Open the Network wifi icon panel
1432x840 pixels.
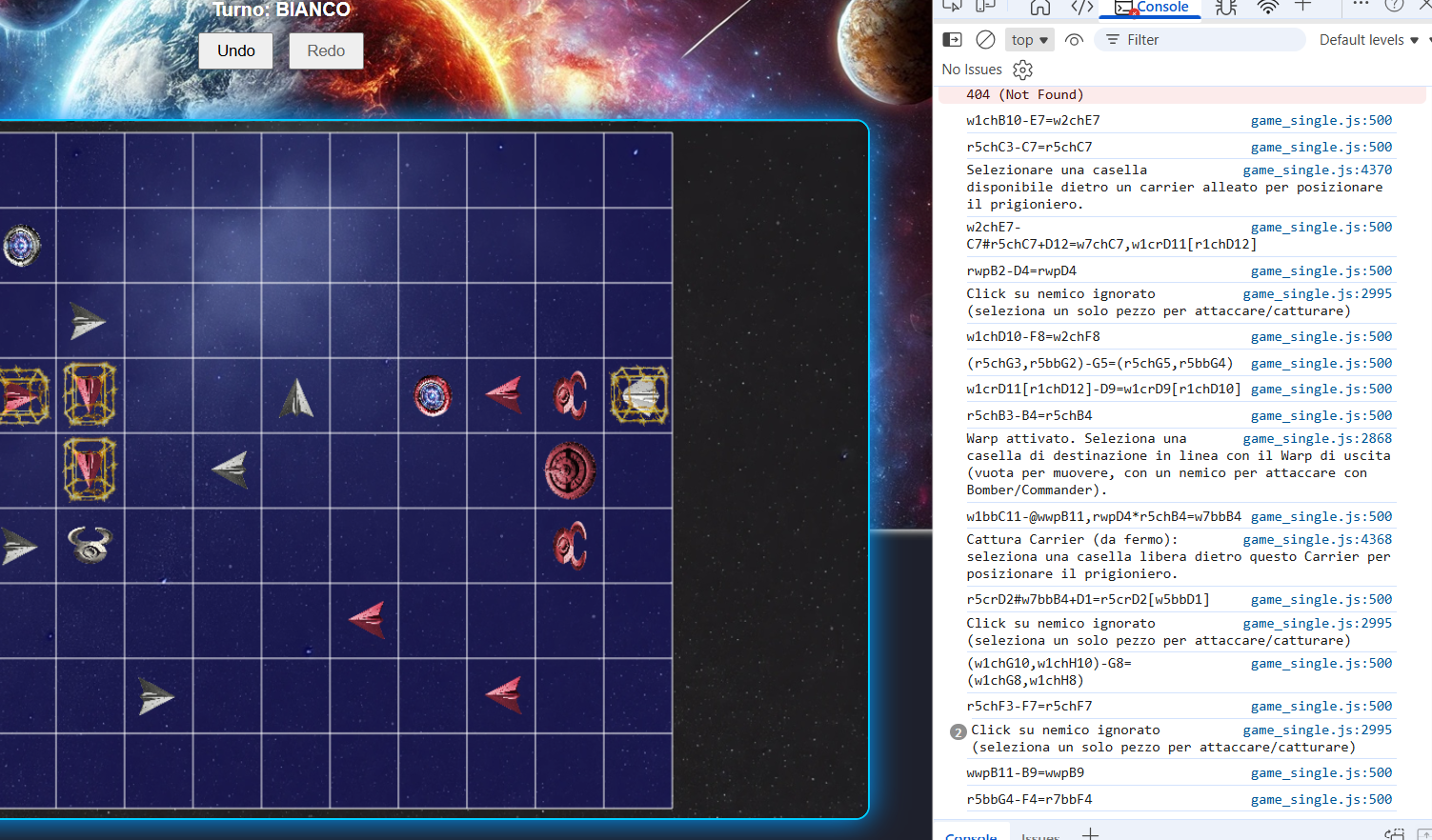(x=1267, y=8)
